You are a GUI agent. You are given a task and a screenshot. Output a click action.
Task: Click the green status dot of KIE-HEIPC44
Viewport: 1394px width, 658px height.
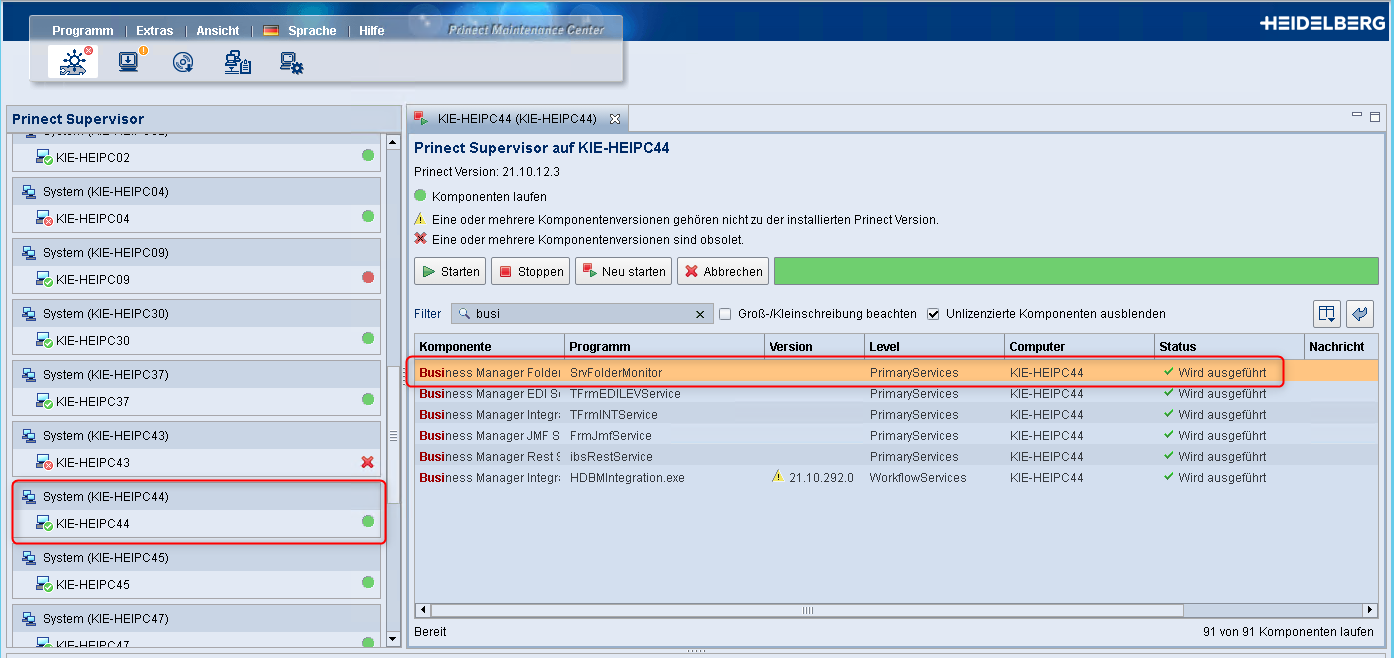[368, 521]
